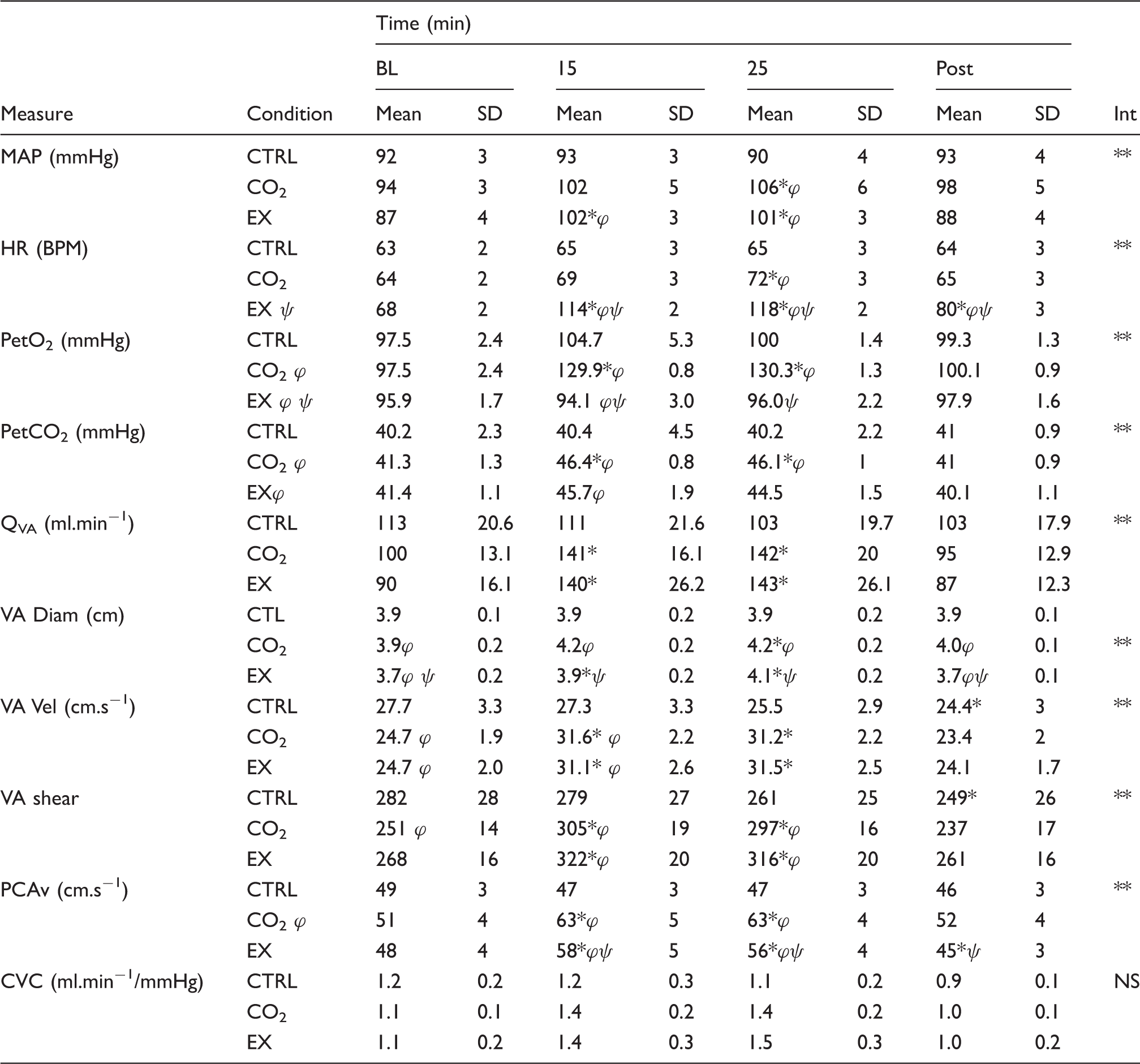
Task: Click the Measure column header
Action: tap(37, 114)
